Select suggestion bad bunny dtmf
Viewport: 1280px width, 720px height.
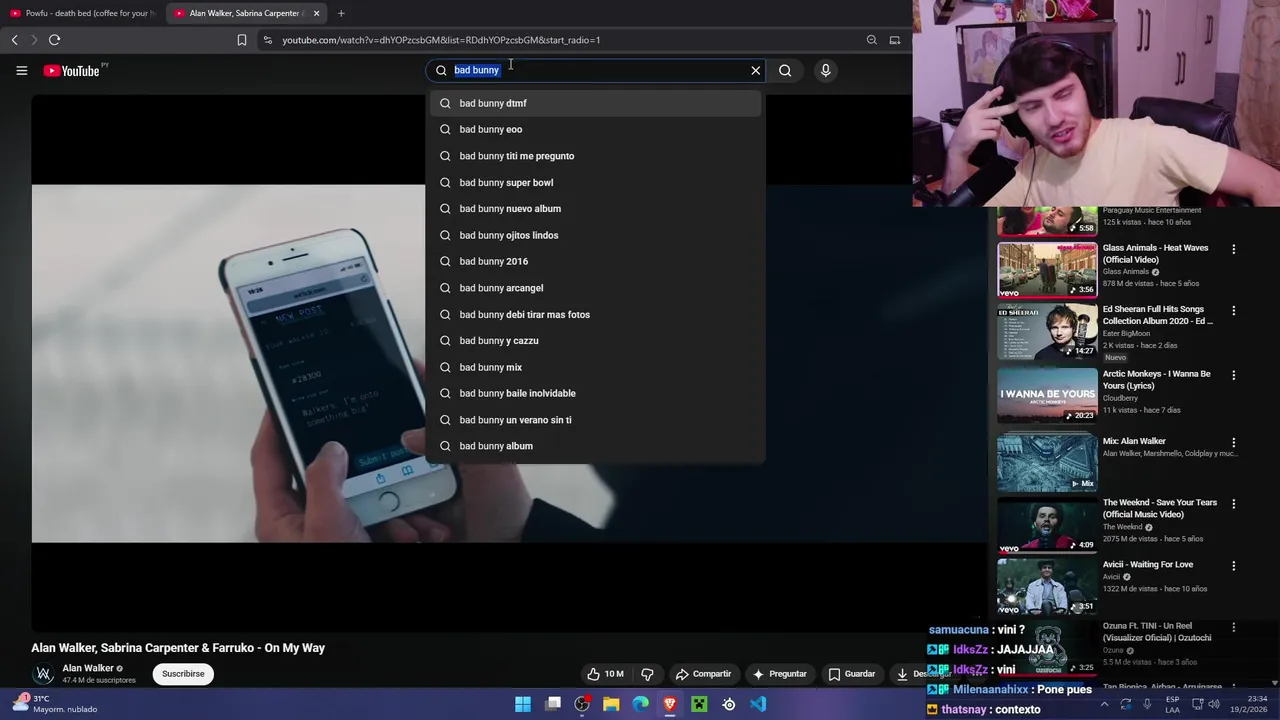pos(595,103)
